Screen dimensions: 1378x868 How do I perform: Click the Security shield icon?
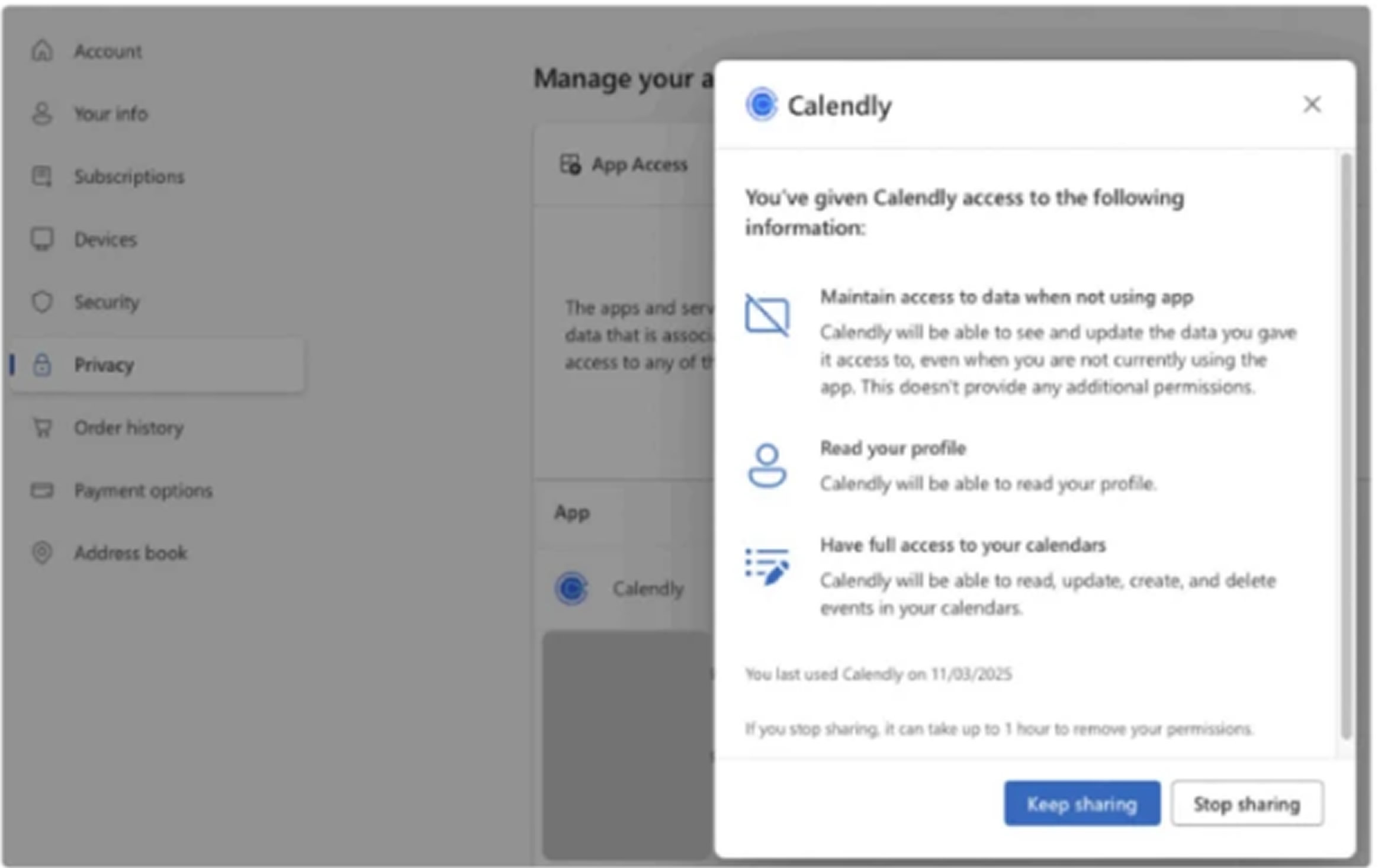pos(42,302)
